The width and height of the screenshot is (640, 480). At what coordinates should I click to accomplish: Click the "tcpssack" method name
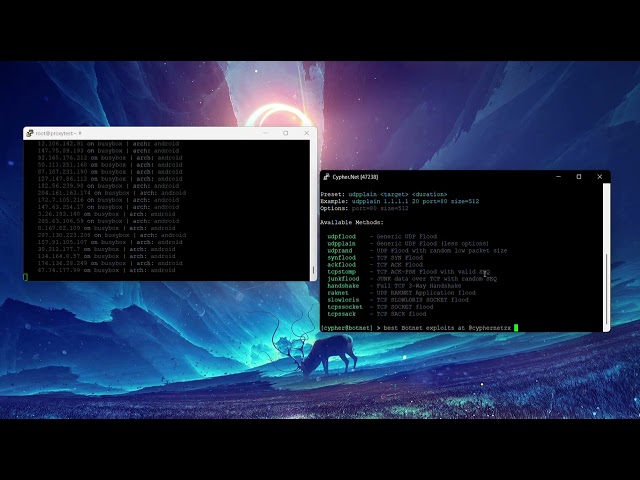341,314
